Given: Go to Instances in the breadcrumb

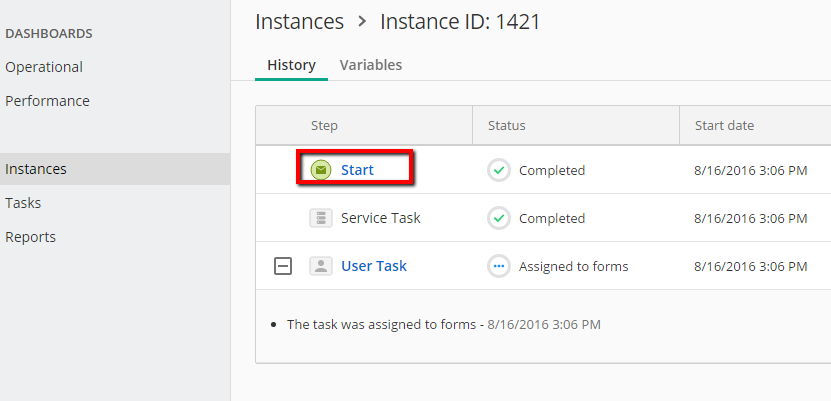Looking at the screenshot, I should (x=299, y=22).
